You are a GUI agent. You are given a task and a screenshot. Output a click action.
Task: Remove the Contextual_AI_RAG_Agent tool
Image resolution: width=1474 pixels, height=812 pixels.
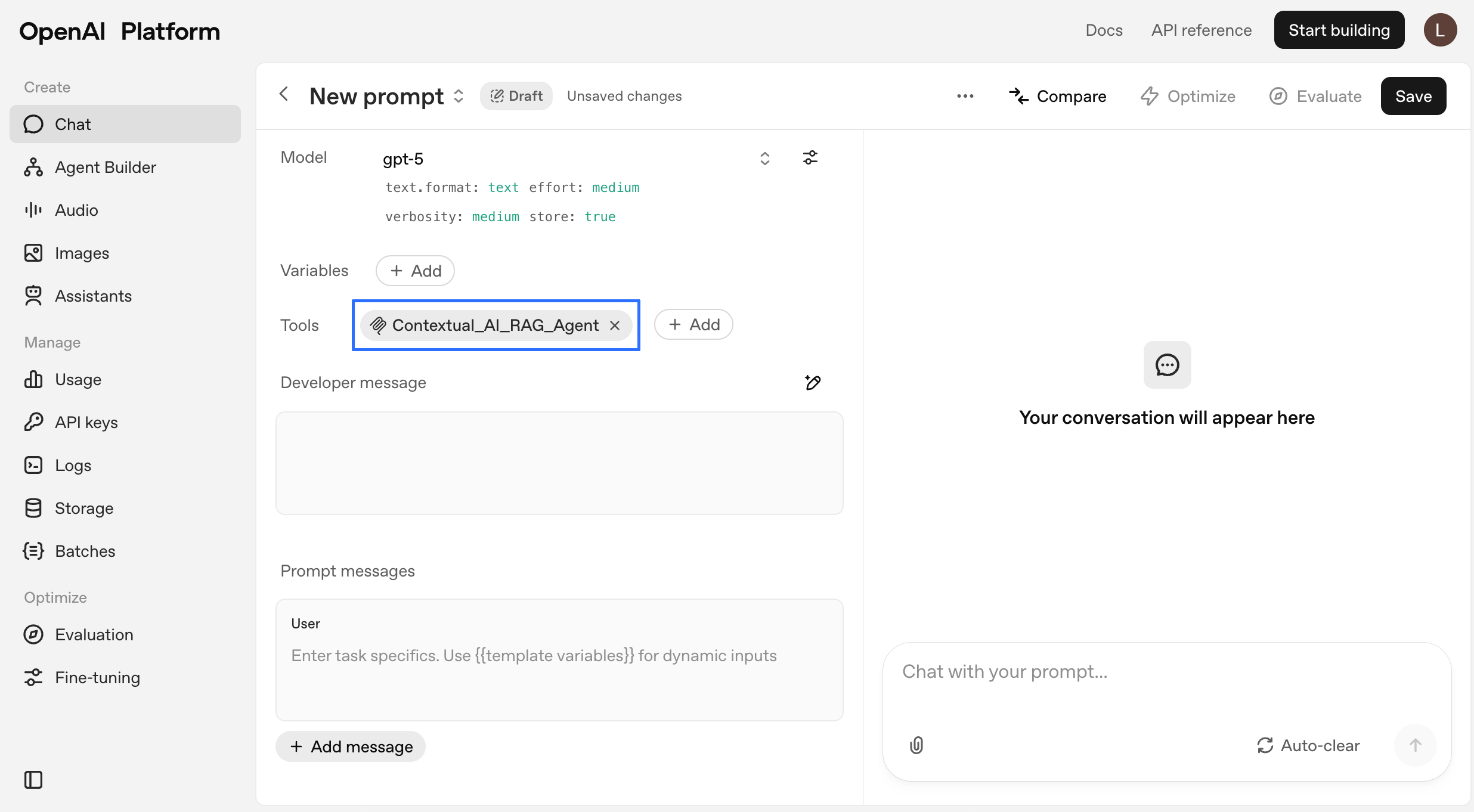click(615, 326)
